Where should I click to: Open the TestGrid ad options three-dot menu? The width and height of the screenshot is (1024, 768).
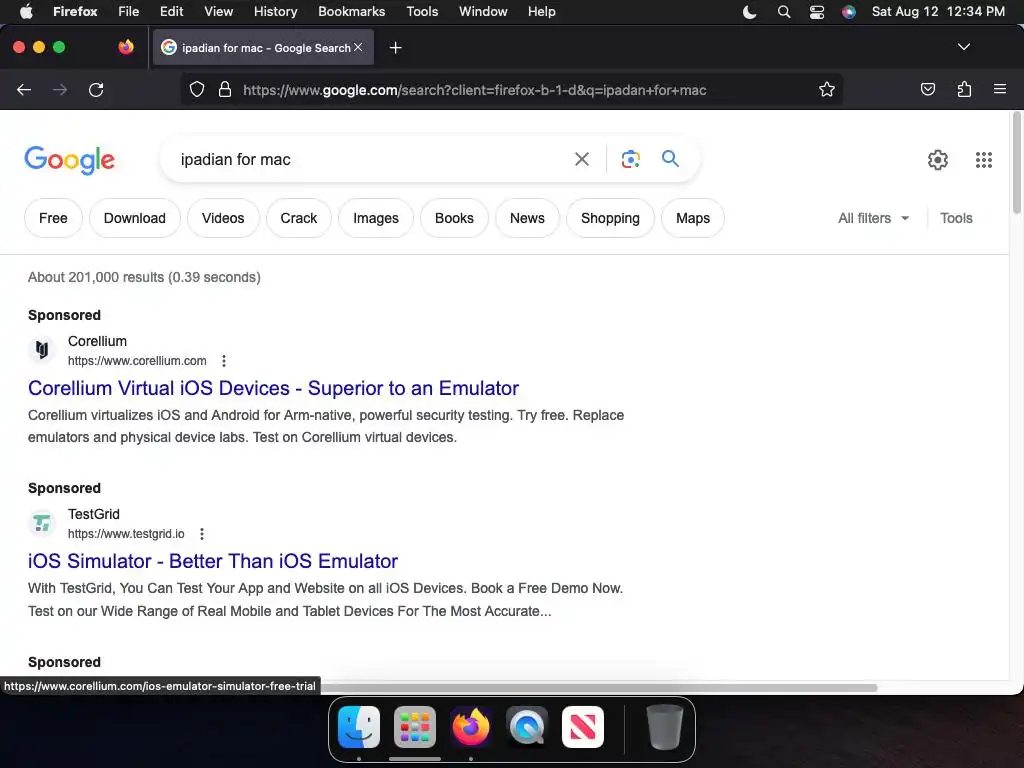click(x=202, y=534)
